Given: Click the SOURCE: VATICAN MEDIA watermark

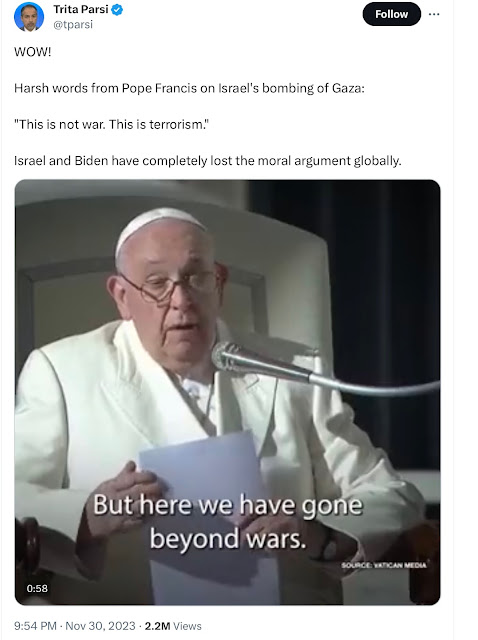Looking at the screenshot, I should [x=384, y=565].
